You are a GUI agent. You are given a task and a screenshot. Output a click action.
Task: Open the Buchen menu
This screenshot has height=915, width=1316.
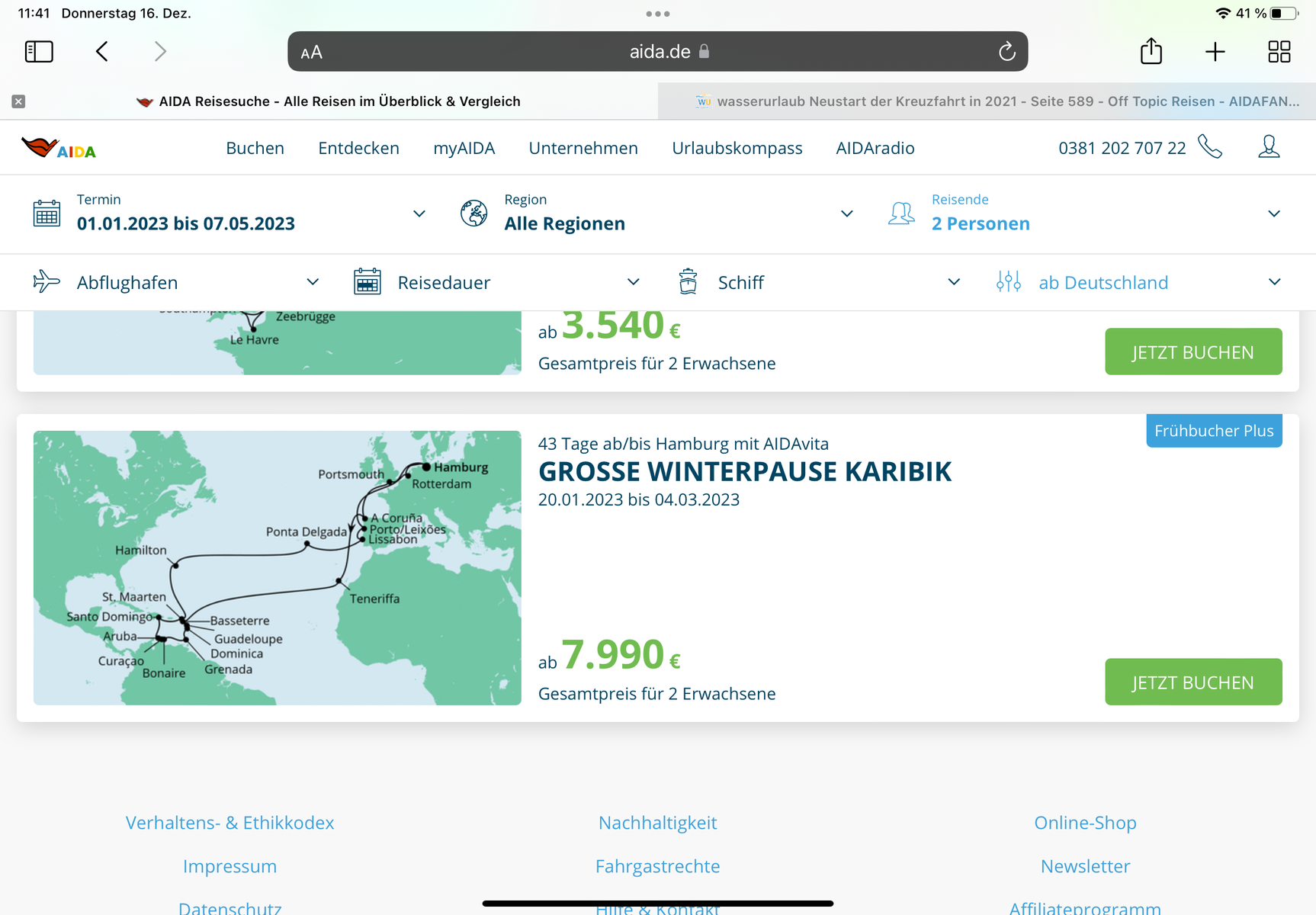255,148
